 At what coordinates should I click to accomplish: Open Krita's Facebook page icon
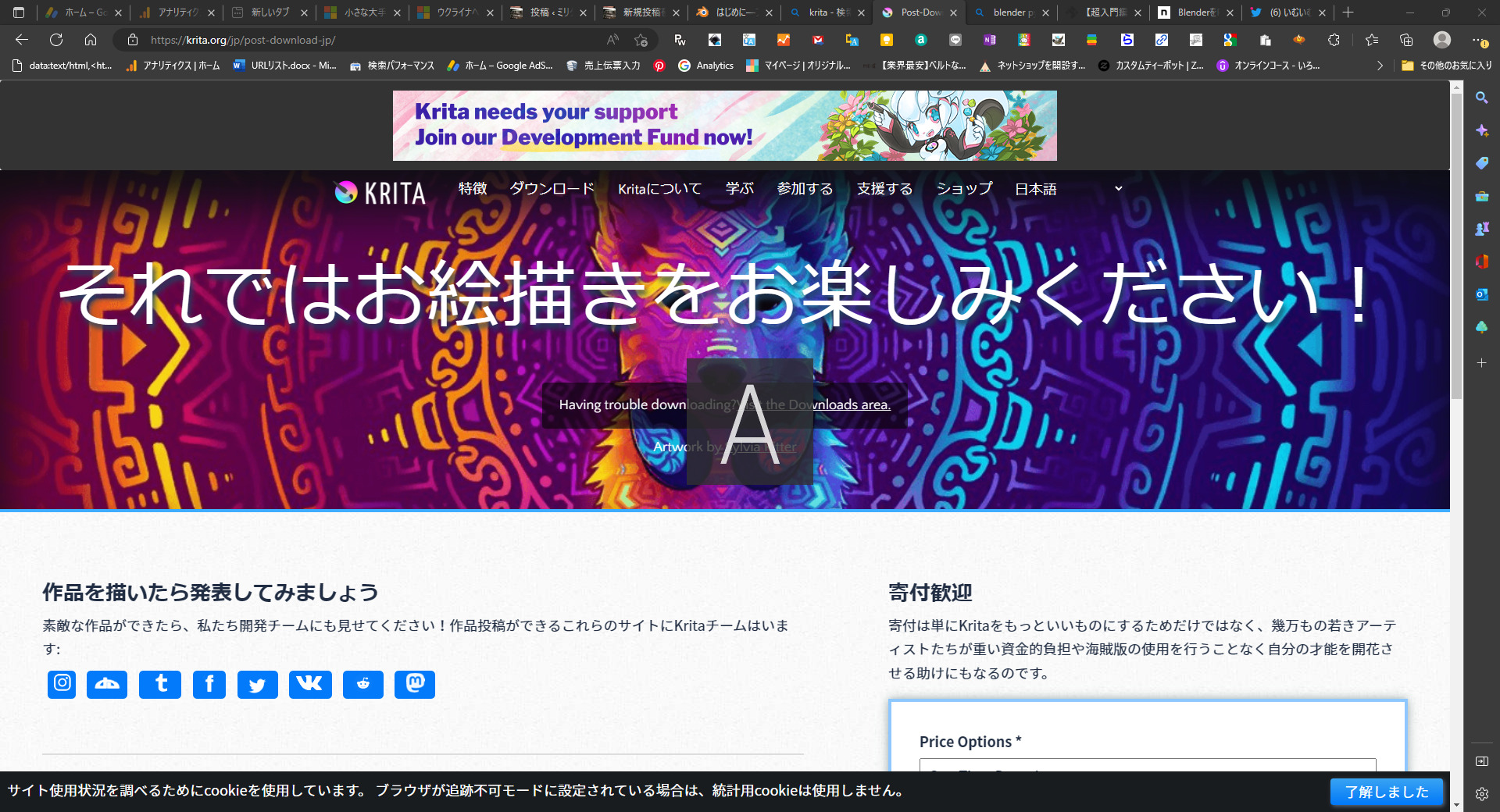(x=209, y=684)
